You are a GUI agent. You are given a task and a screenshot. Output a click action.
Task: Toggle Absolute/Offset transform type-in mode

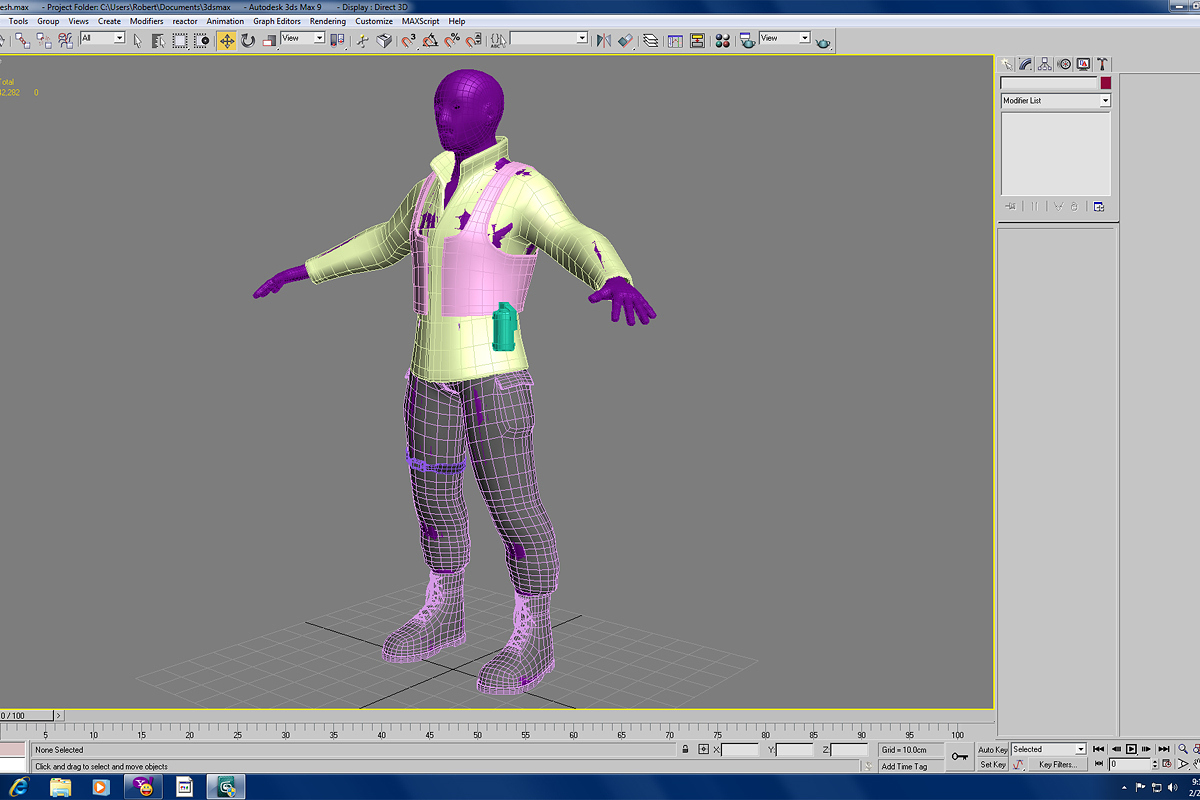[704, 749]
